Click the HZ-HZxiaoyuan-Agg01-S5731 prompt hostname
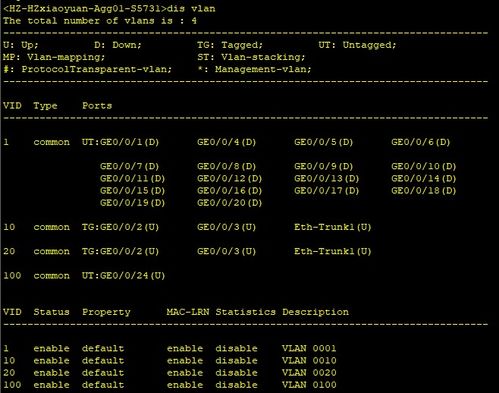This screenshot has height=393, width=499. click(84, 8)
